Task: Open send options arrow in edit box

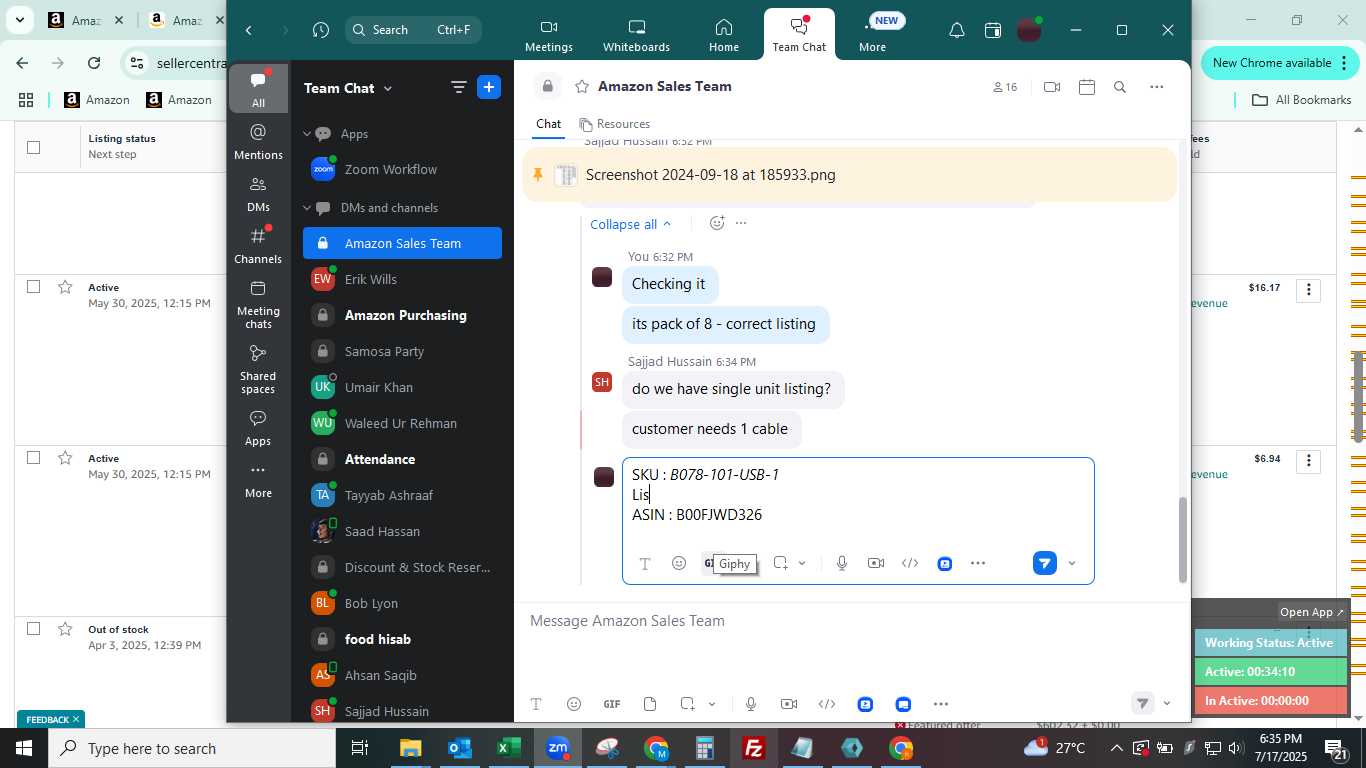Action: point(1072,563)
